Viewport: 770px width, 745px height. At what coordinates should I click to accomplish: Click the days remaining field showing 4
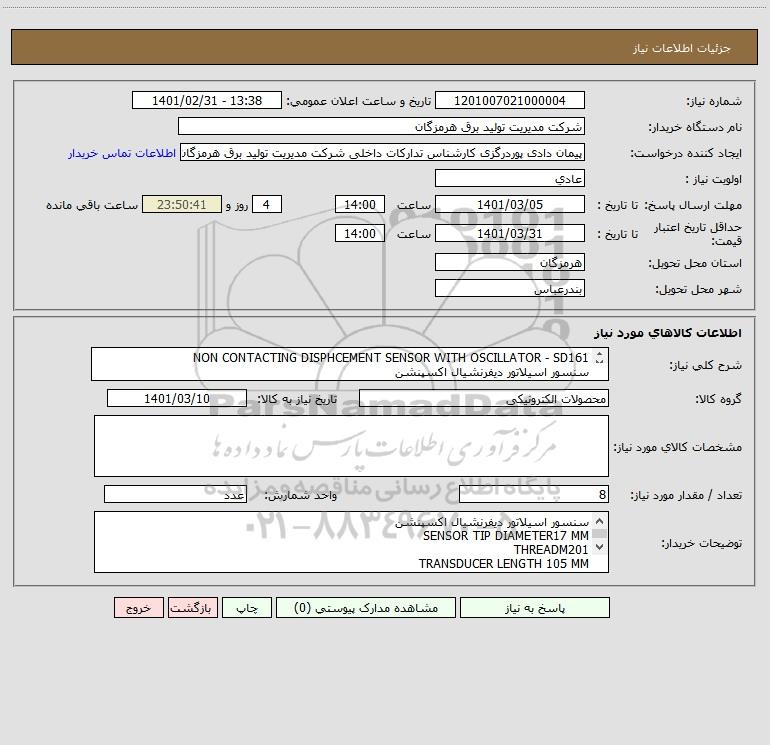click(x=267, y=204)
